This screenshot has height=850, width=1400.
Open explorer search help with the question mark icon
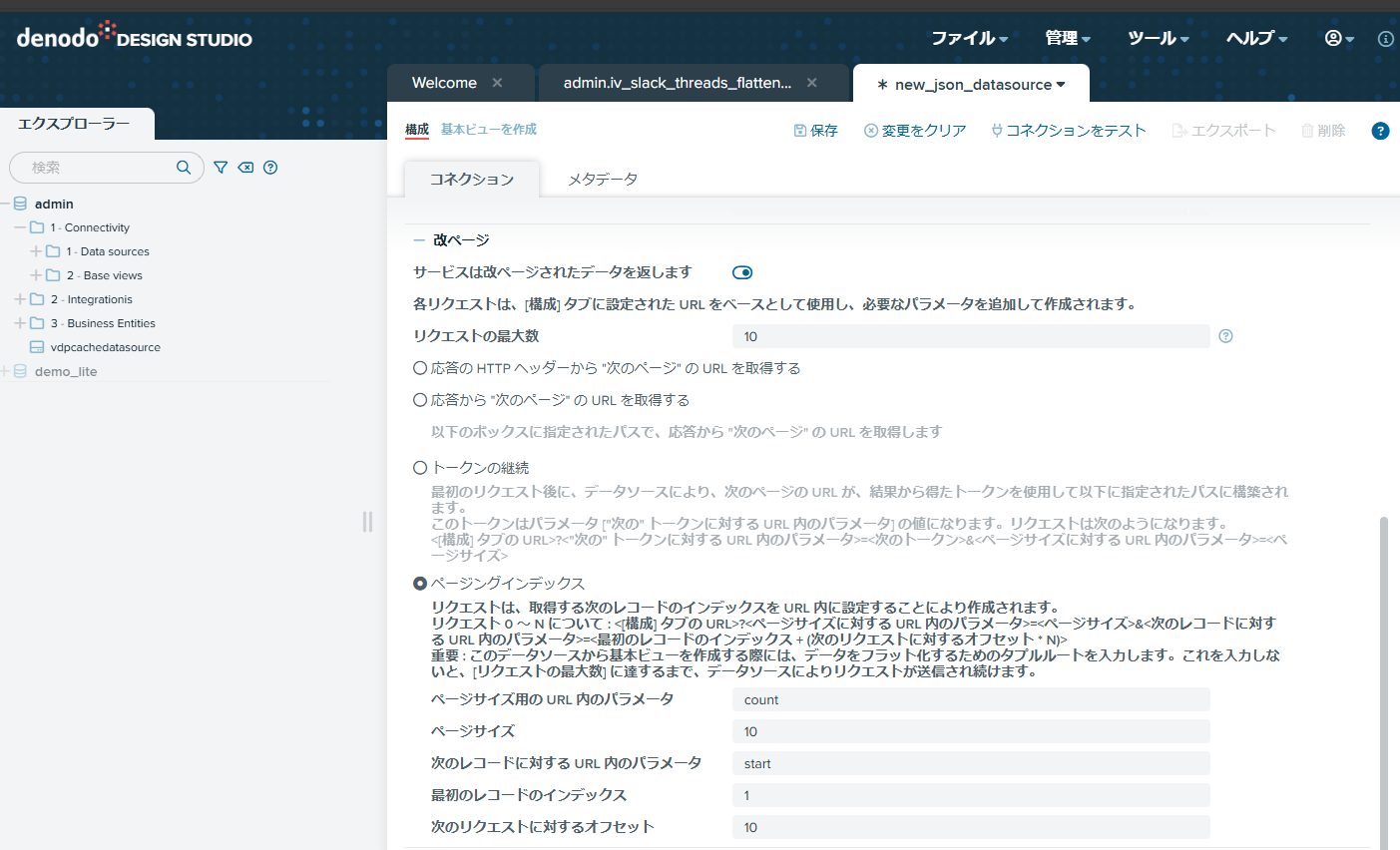click(x=269, y=168)
